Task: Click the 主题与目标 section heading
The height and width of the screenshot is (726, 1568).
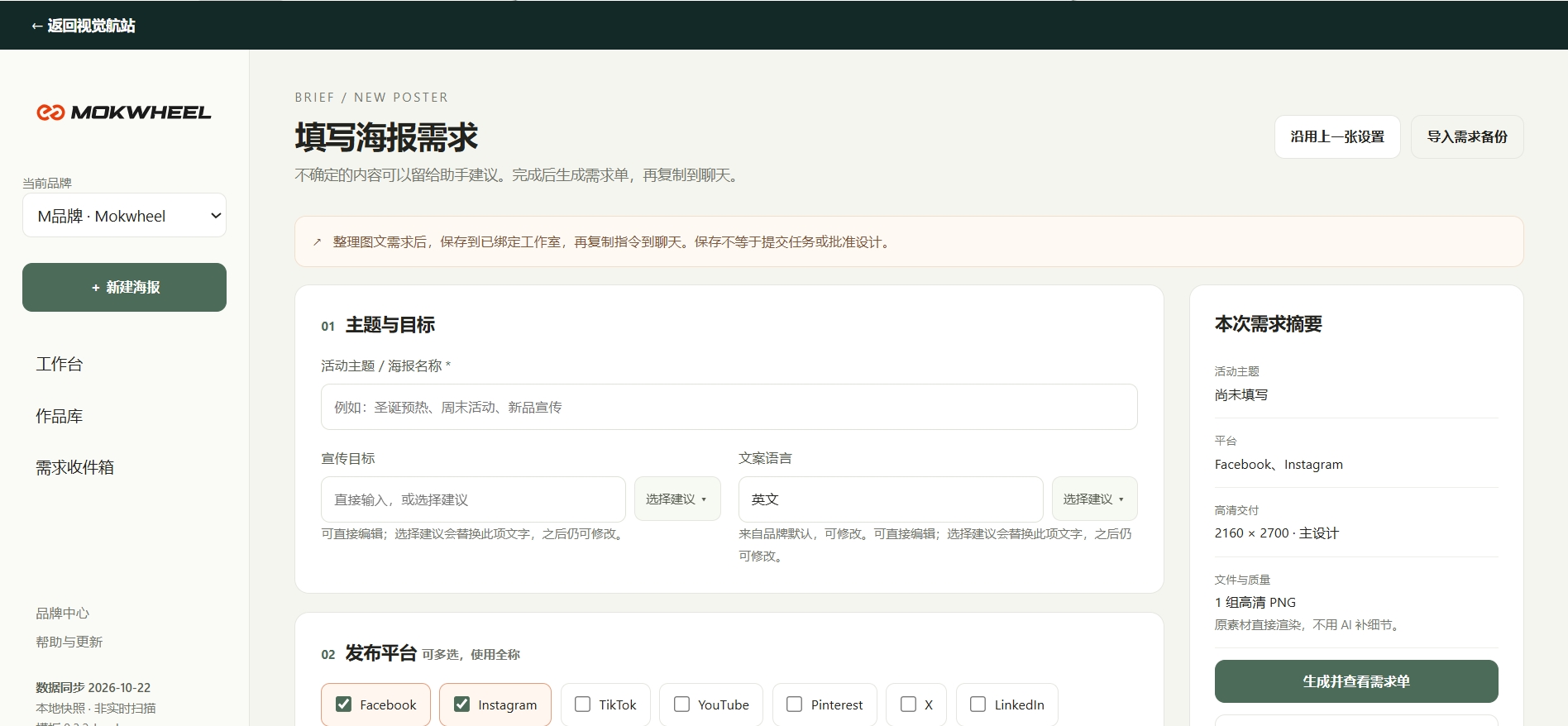Action: tap(390, 325)
